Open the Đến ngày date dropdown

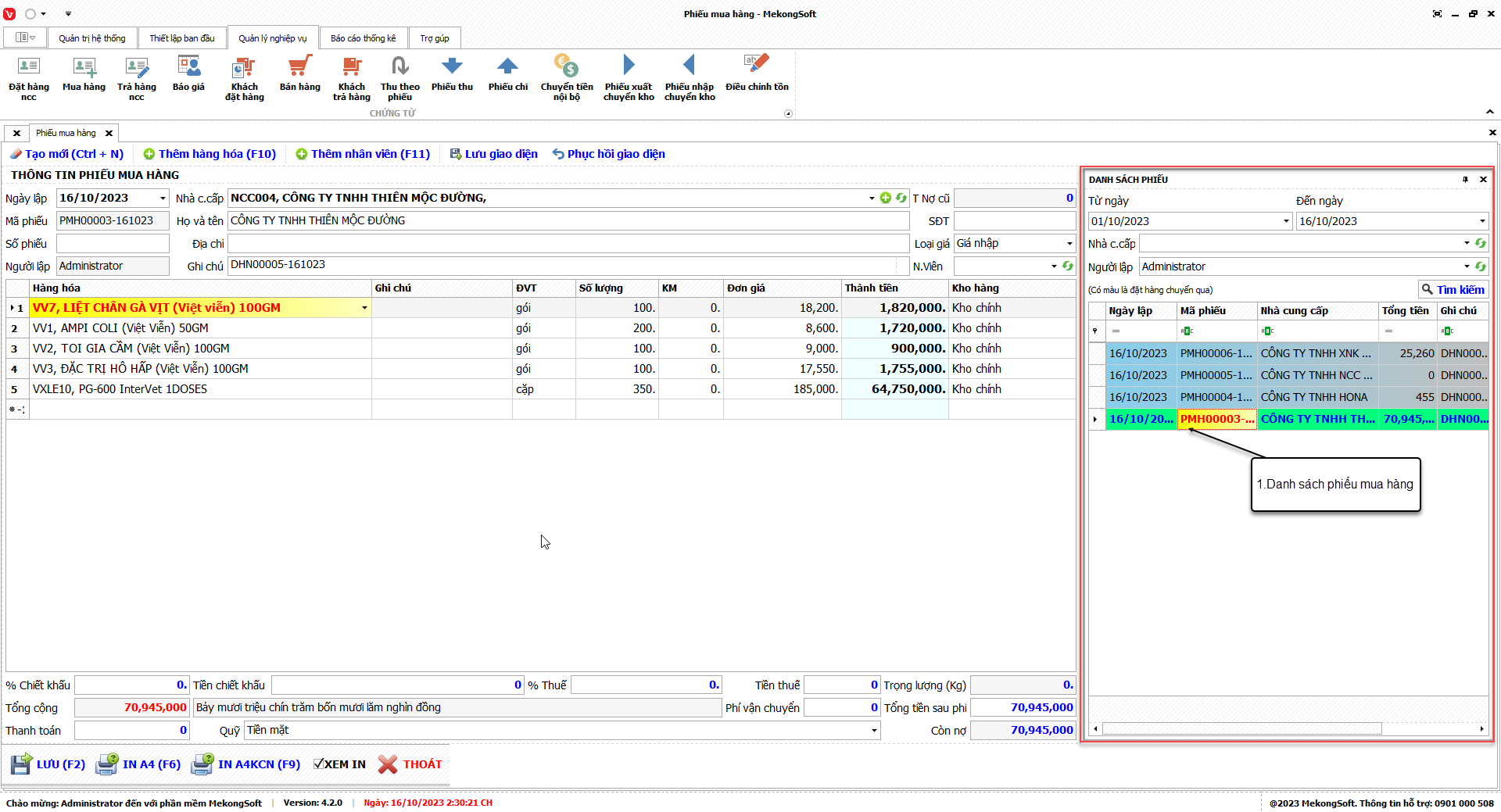(x=1481, y=221)
